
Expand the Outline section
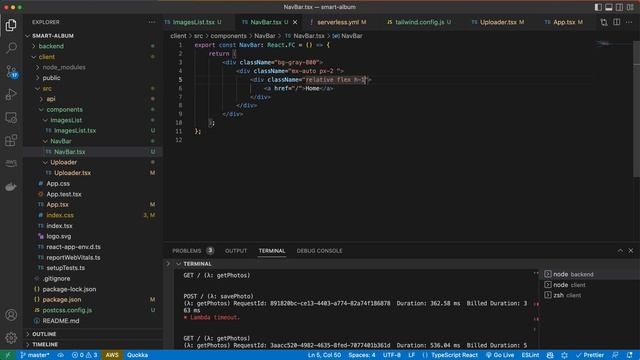coord(93,334)
